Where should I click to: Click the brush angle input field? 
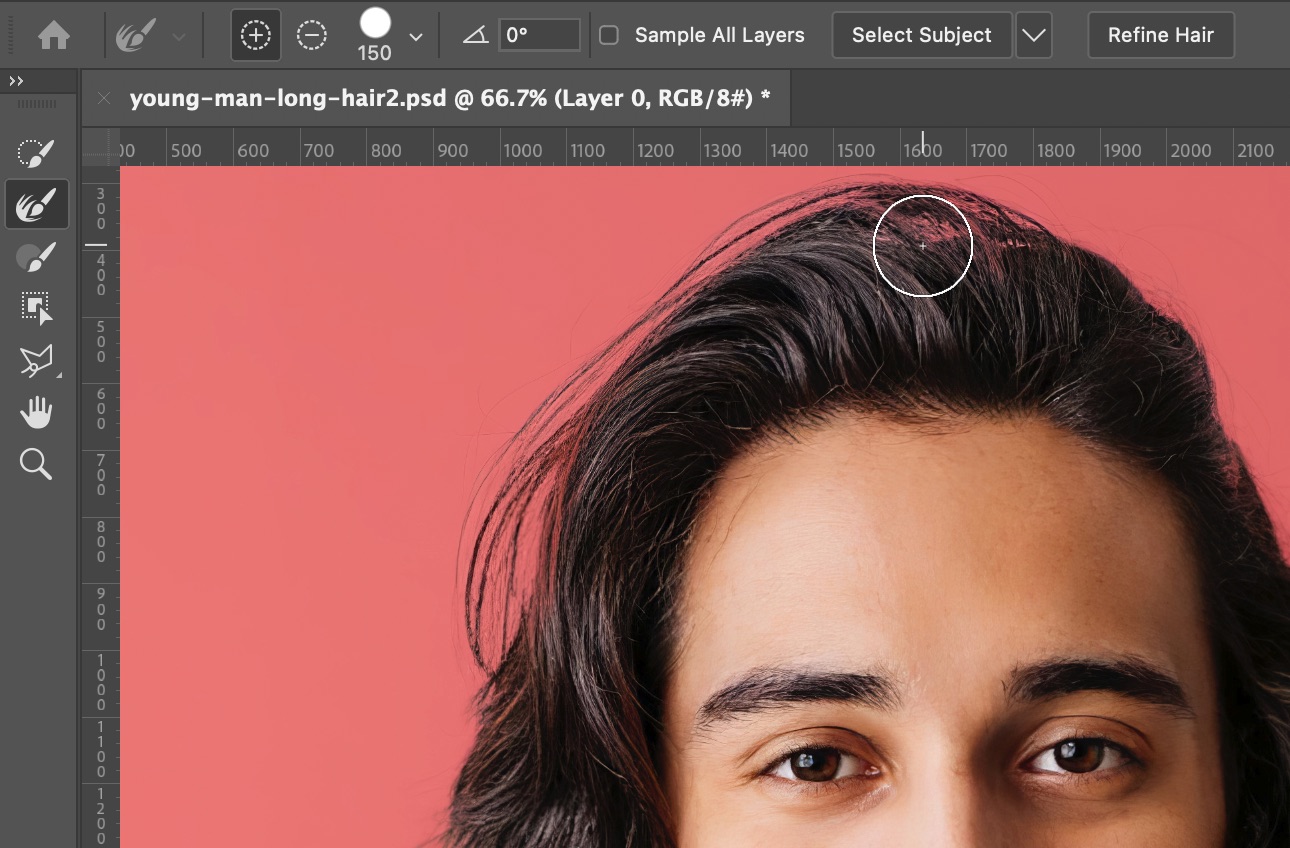[540, 35]
